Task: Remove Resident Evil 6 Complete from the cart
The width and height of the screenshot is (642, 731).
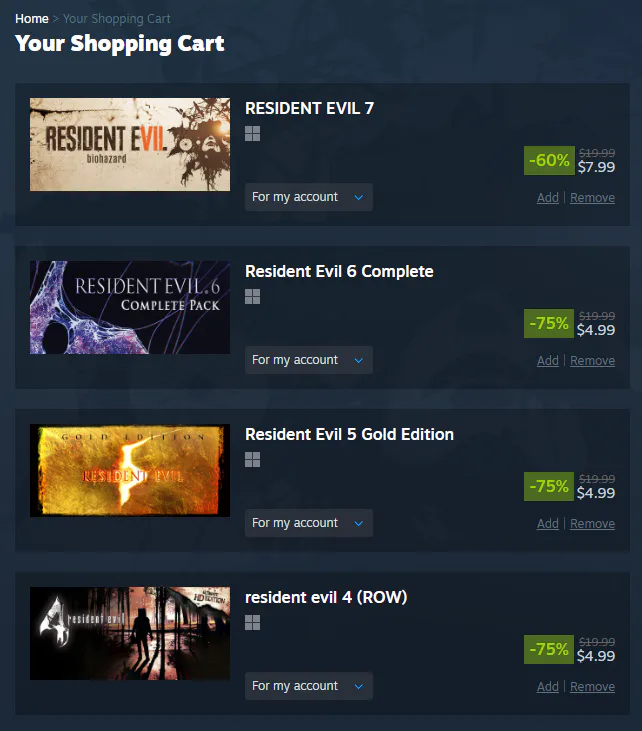Action: [592, 361]
